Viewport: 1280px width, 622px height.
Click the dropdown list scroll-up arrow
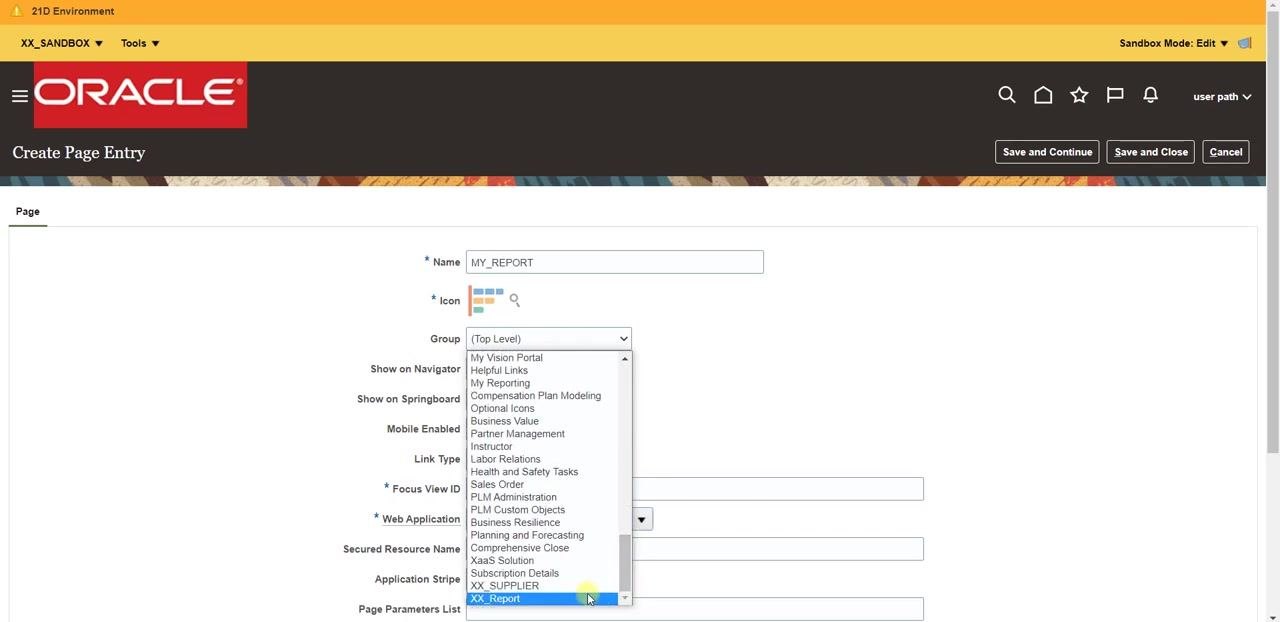(x=625, y=358)
